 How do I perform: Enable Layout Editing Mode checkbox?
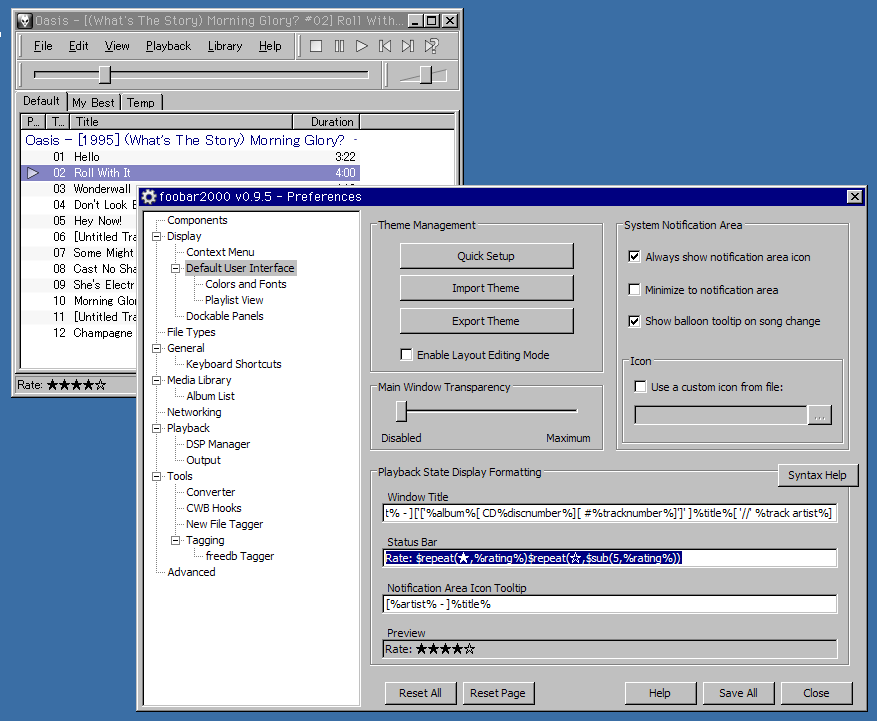click(407, 355)
